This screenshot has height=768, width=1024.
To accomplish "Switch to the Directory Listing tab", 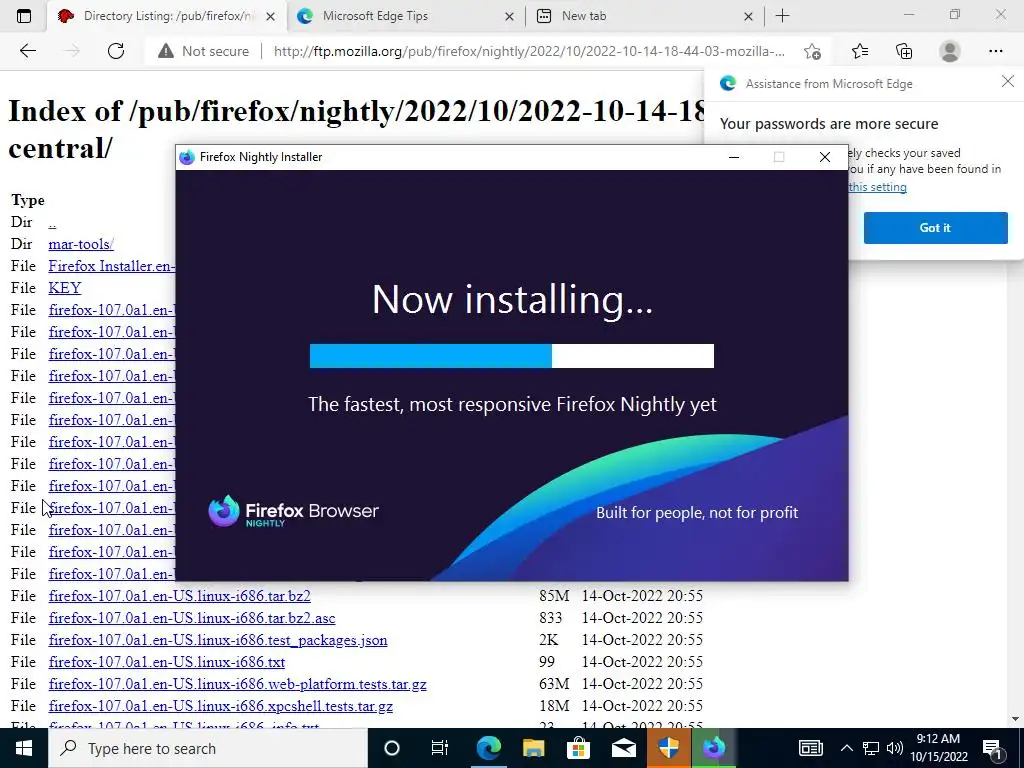I will (x=167, y=16).
